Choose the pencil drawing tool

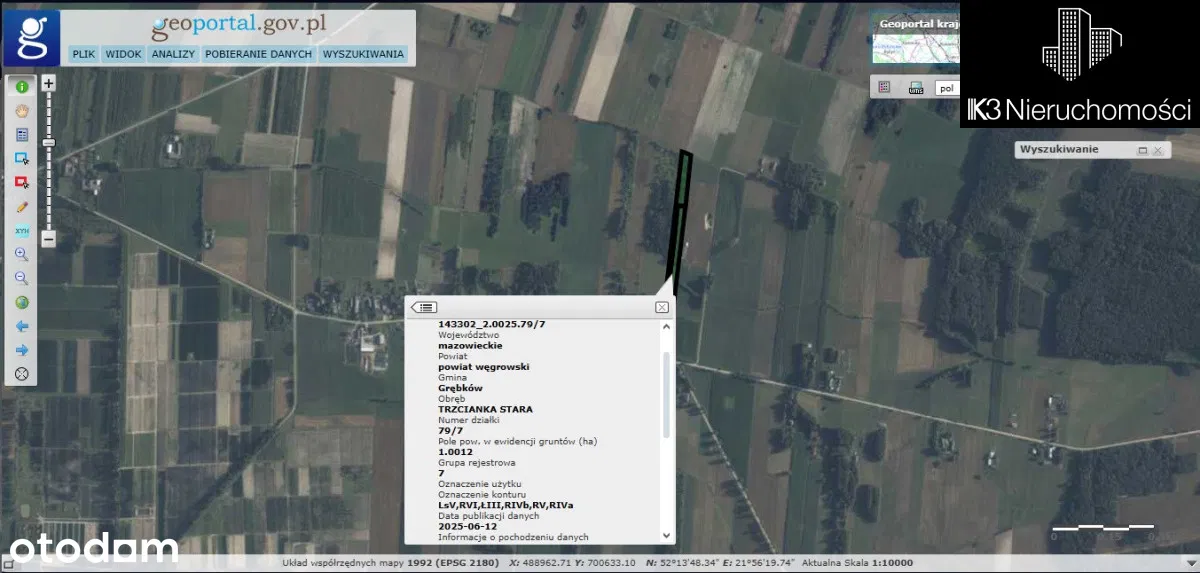point(21,206)
